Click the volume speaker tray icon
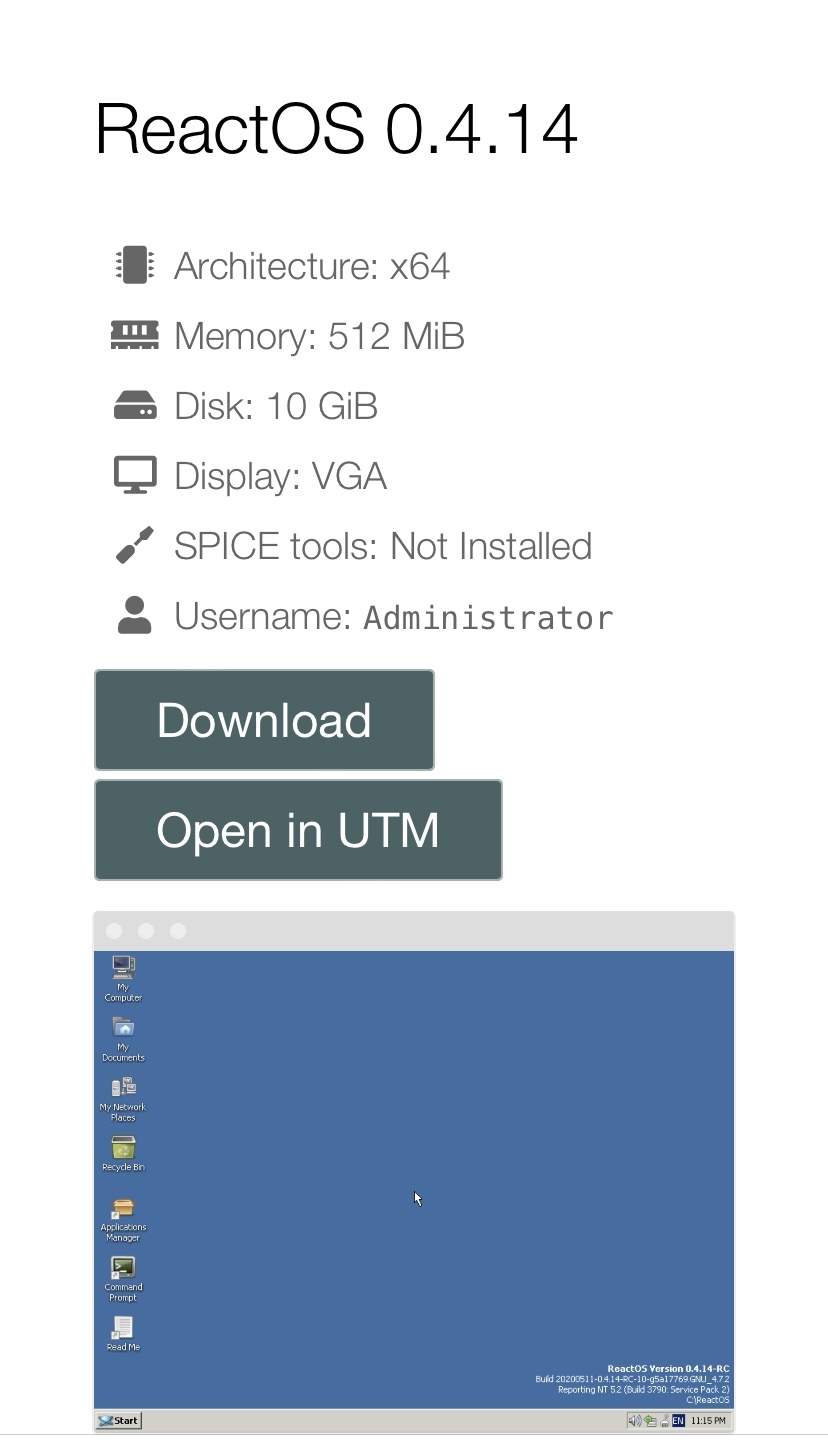This screenshot has height=1448, width=828. click(635, 1420)
